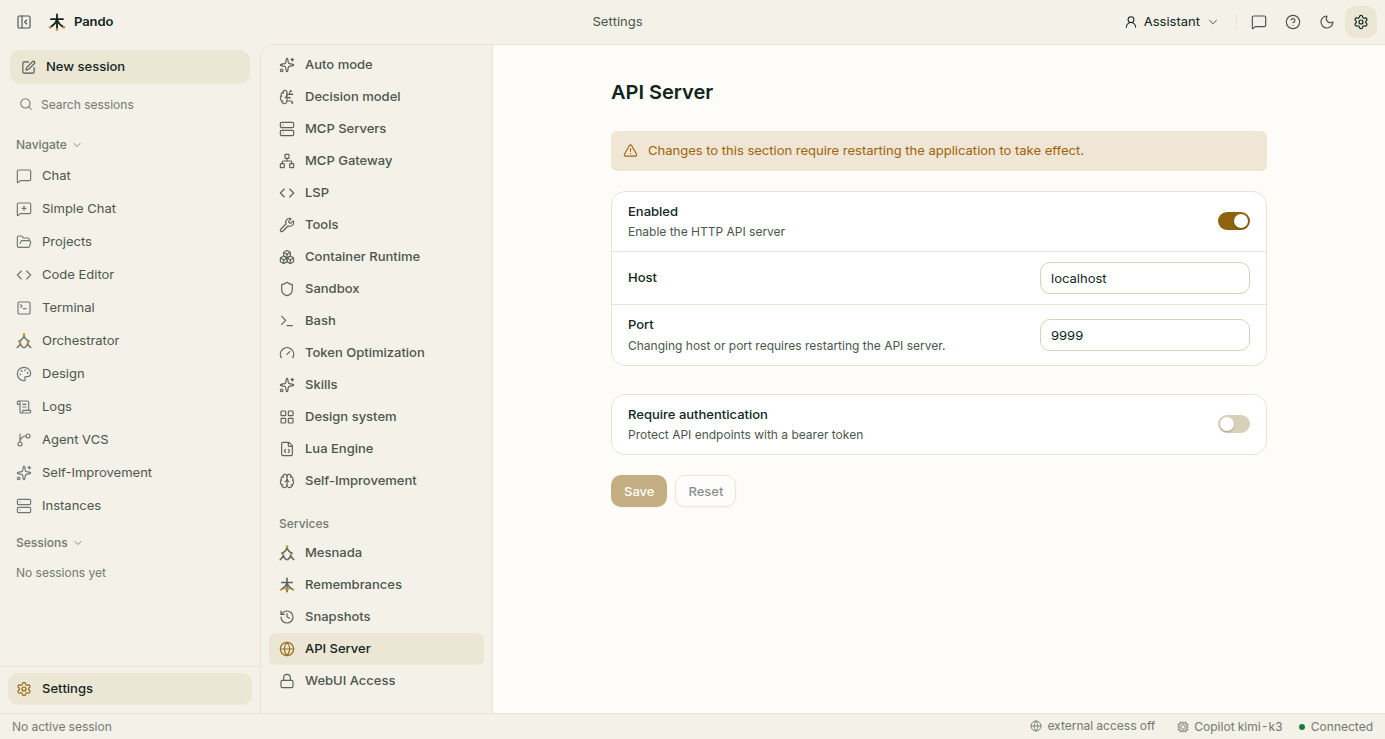Screen dimensions: 1385x739
Task: Open MCP Servers settings
Action: pyautogui.click(x=376, y=129)
